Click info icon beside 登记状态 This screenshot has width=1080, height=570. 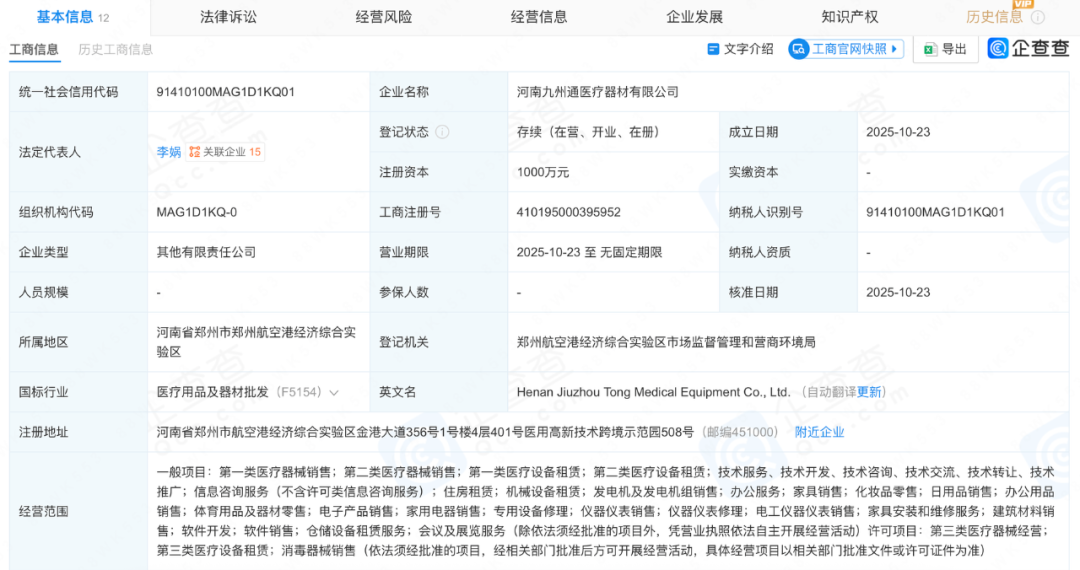(x=442, y=132)
